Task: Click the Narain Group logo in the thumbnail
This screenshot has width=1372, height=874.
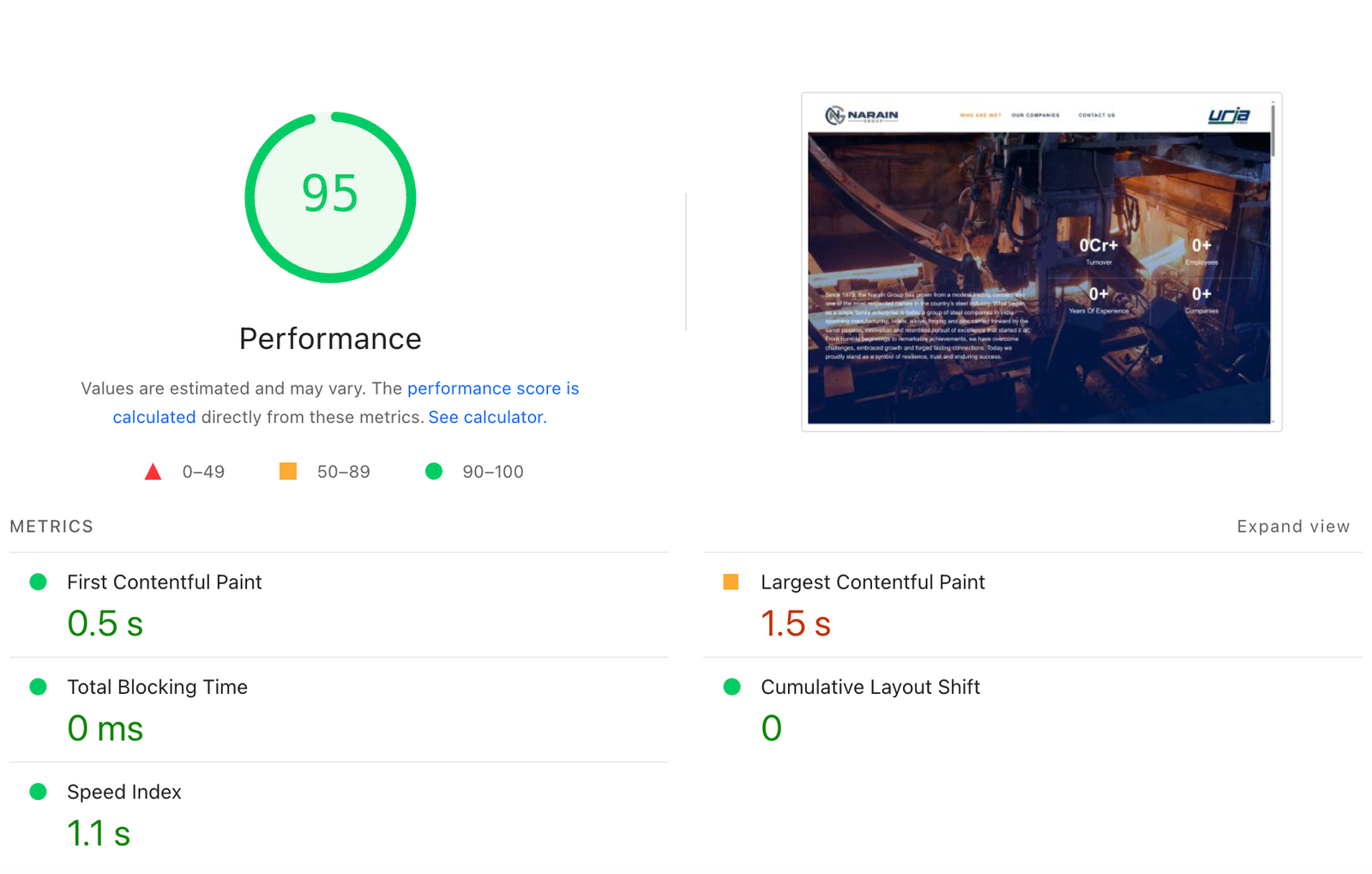Action: click(x=862, y=115)
